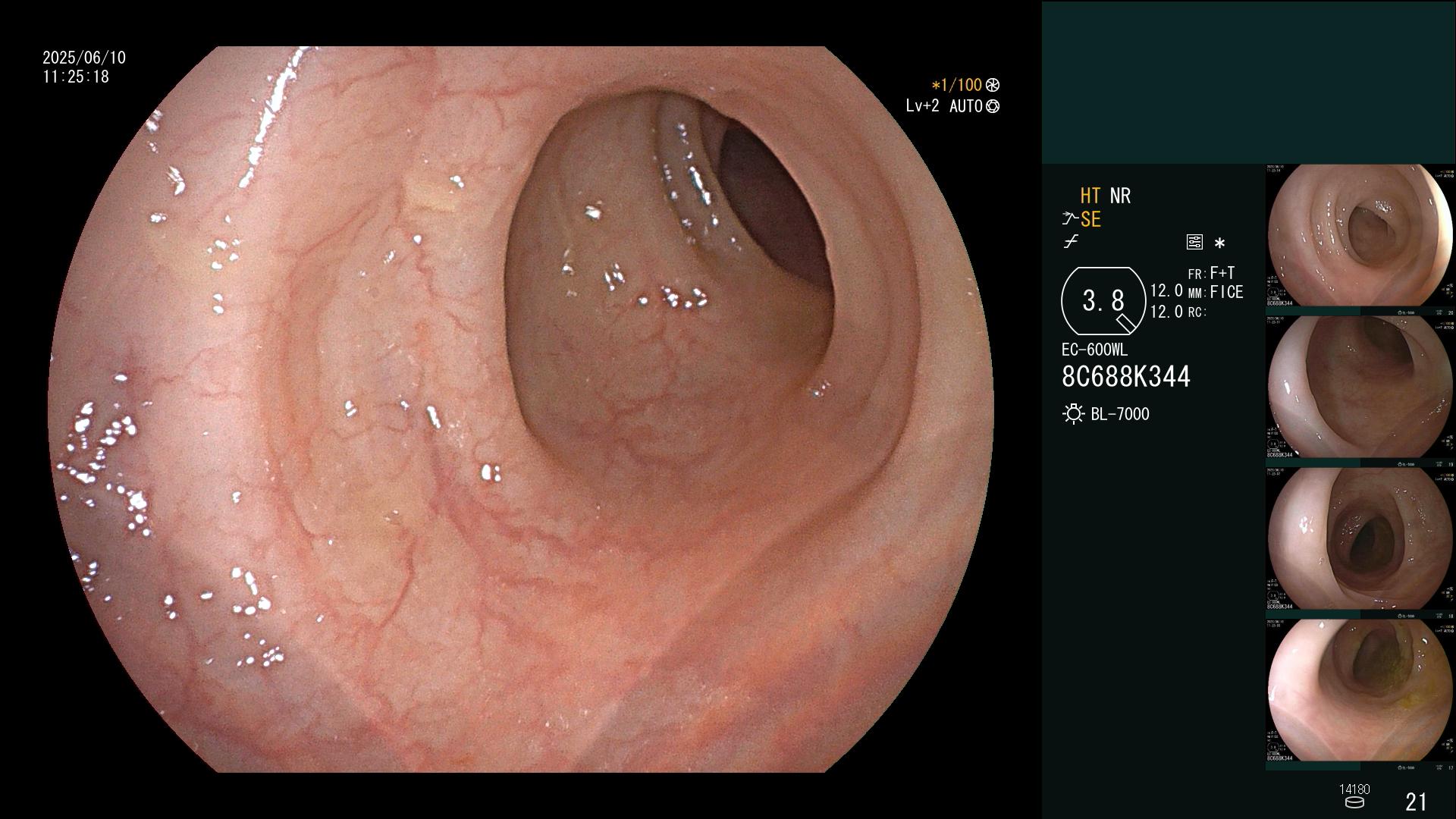Click the *1/100 shutter speed value
This screenshot has height=819, width=1456.
(956, 85)
